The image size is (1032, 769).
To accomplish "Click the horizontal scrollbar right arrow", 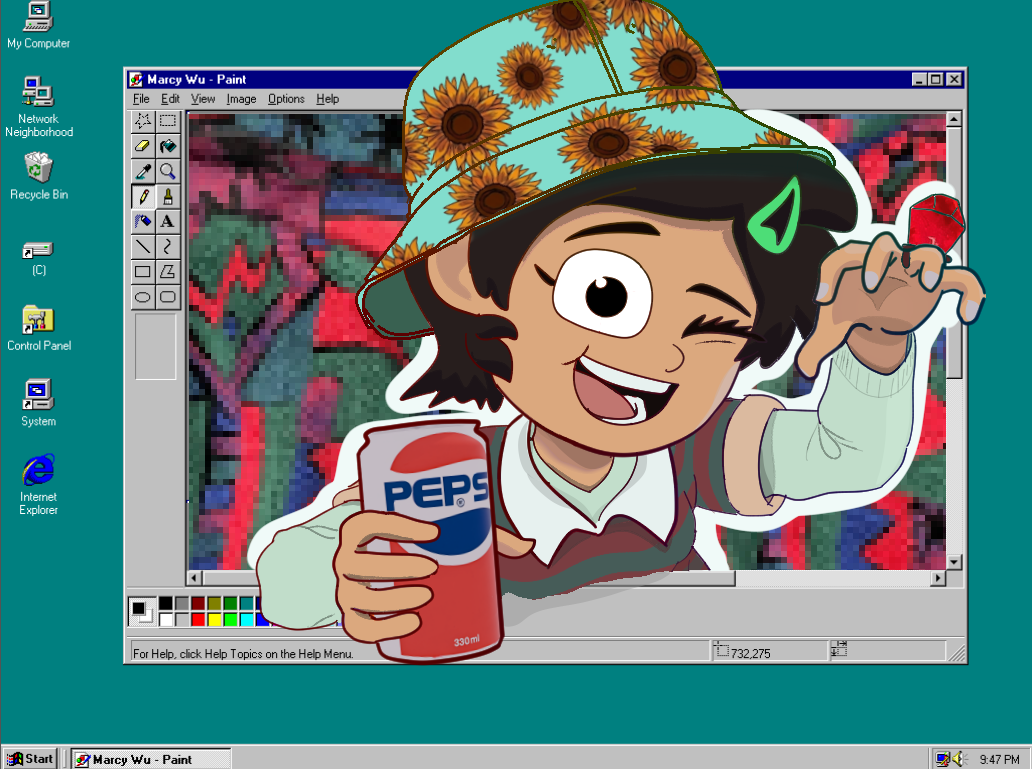I will tap(938, 578).
